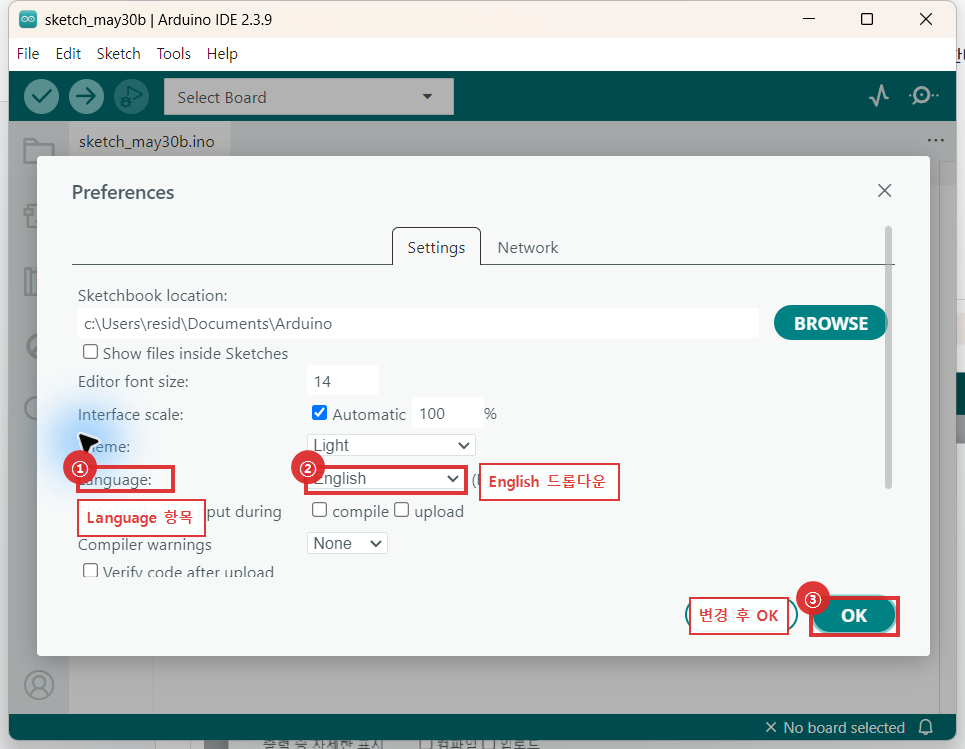Select the Settings tab
This screenshot has height=749, width=965.
(436, 247)
